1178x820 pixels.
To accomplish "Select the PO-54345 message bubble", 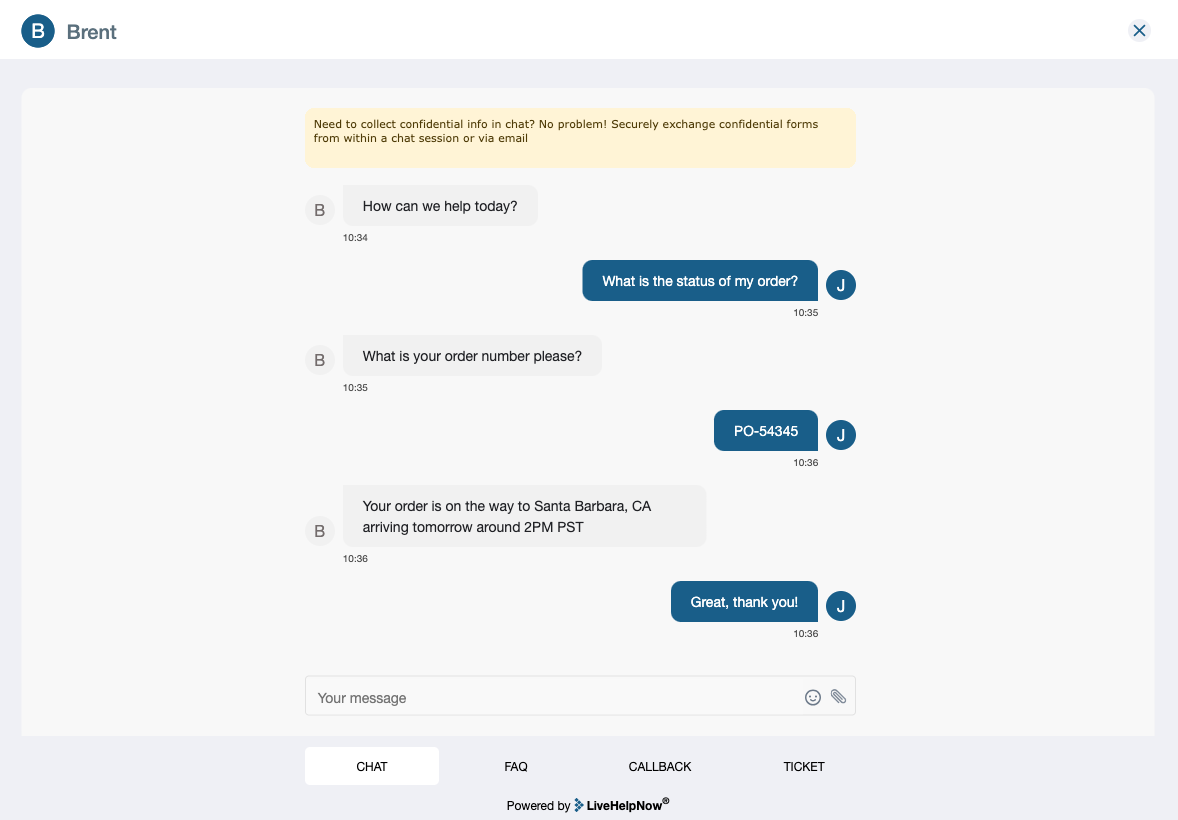I will click(766, 430).
